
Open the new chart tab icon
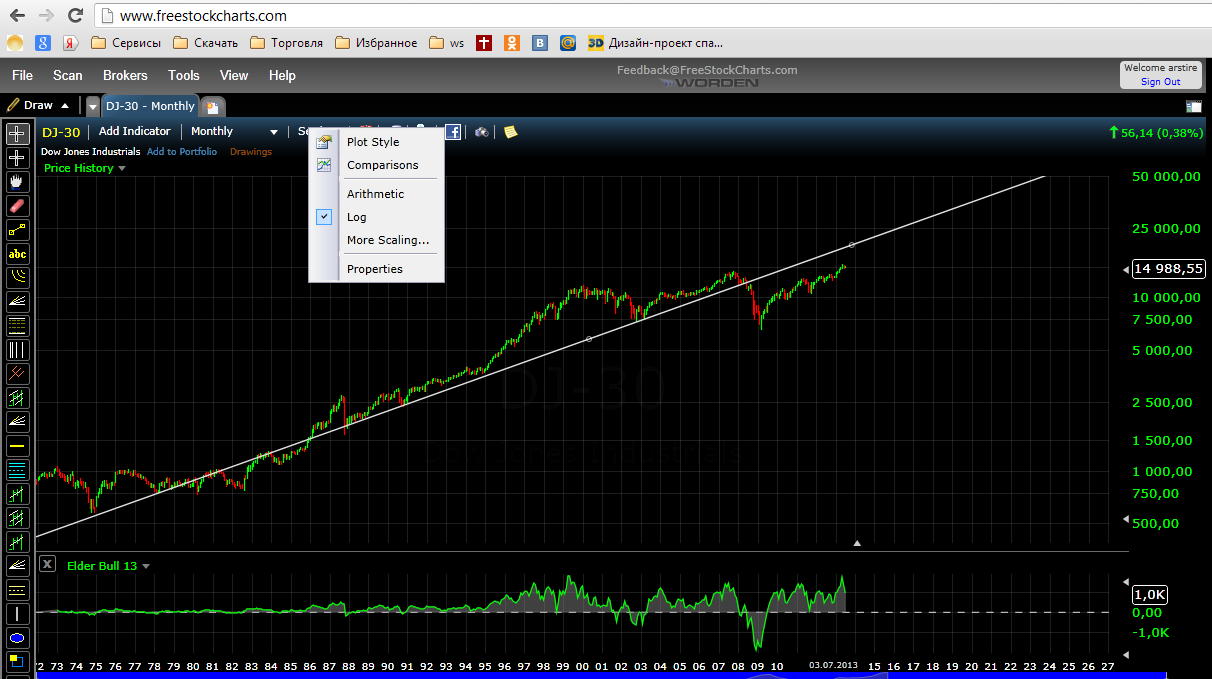(212, 106)
